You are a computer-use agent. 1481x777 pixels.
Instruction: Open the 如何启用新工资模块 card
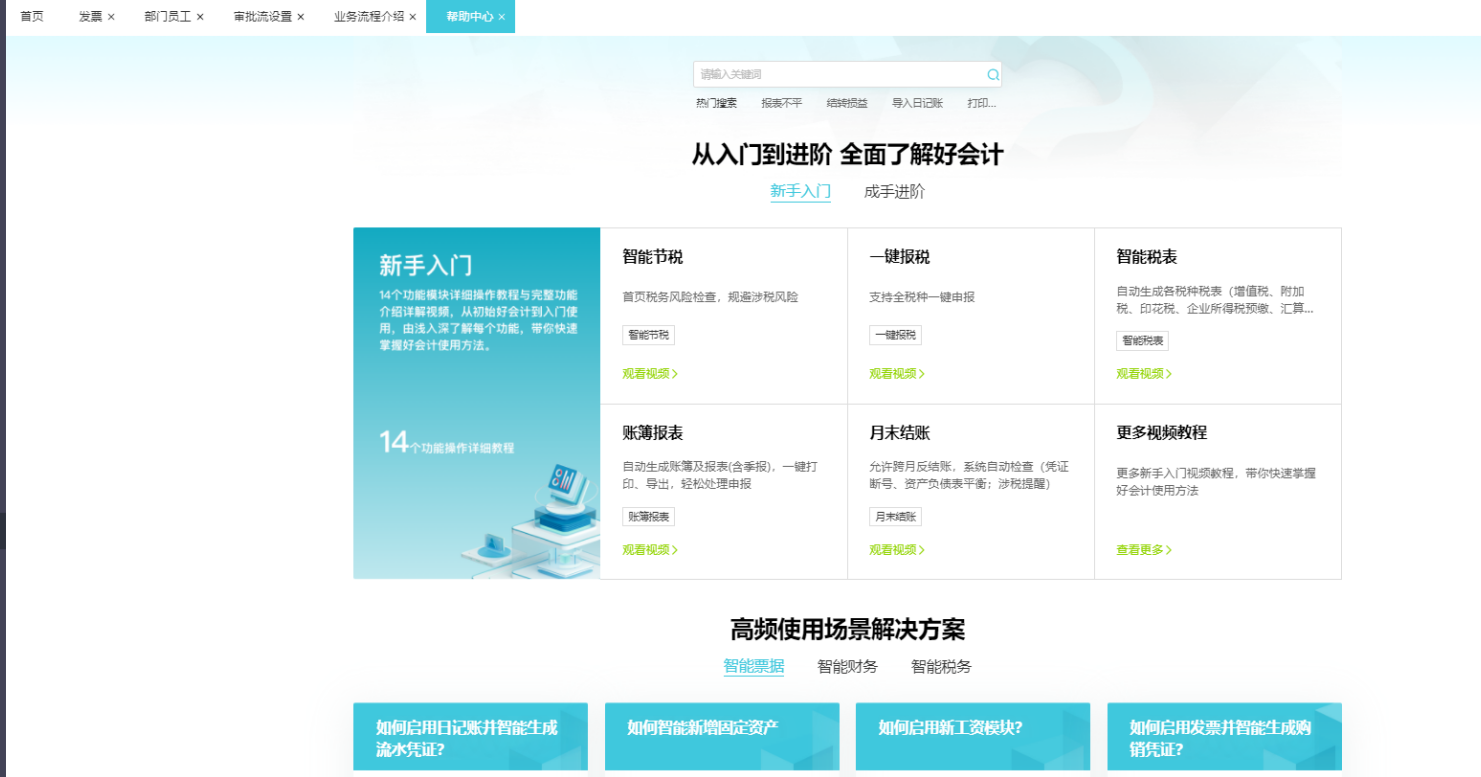(950, 728)
